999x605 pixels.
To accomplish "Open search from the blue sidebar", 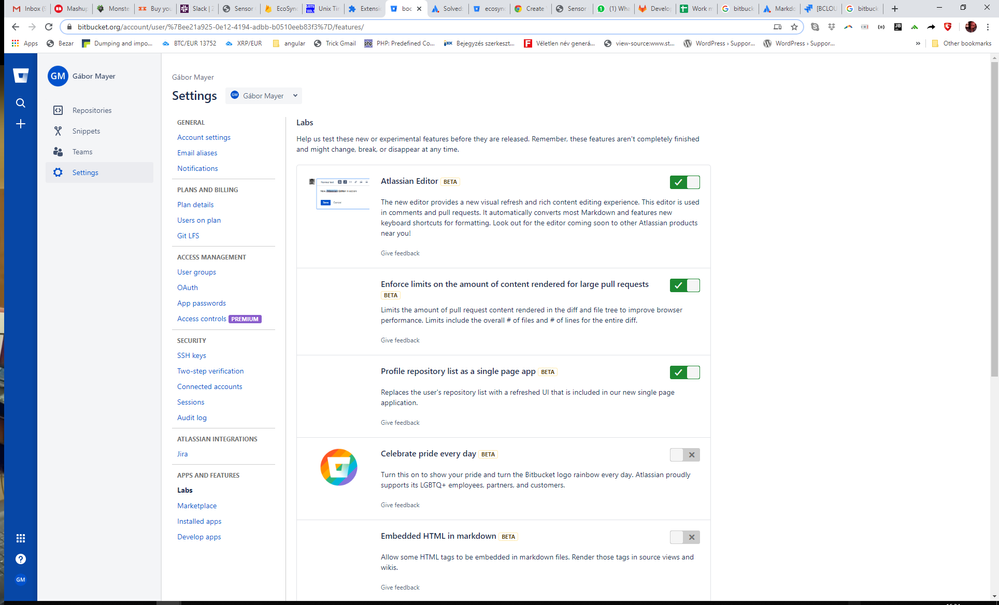I will tap(20, 103).
